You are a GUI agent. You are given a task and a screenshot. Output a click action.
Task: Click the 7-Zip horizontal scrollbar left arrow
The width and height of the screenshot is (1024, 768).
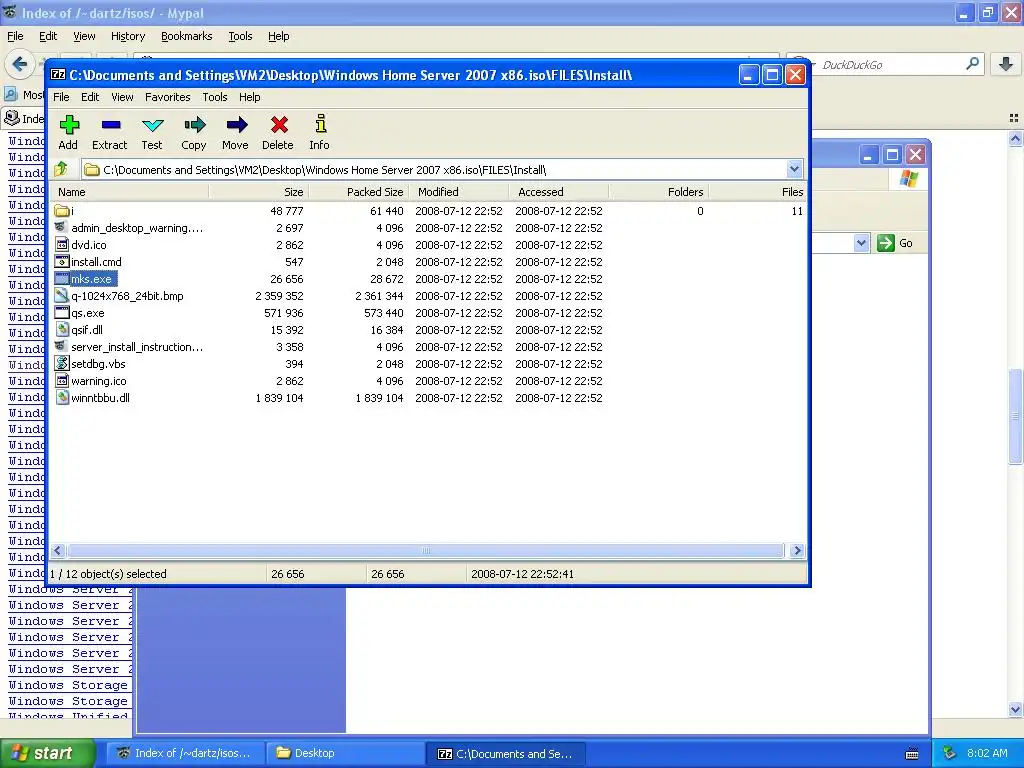(x=57, y=551)
